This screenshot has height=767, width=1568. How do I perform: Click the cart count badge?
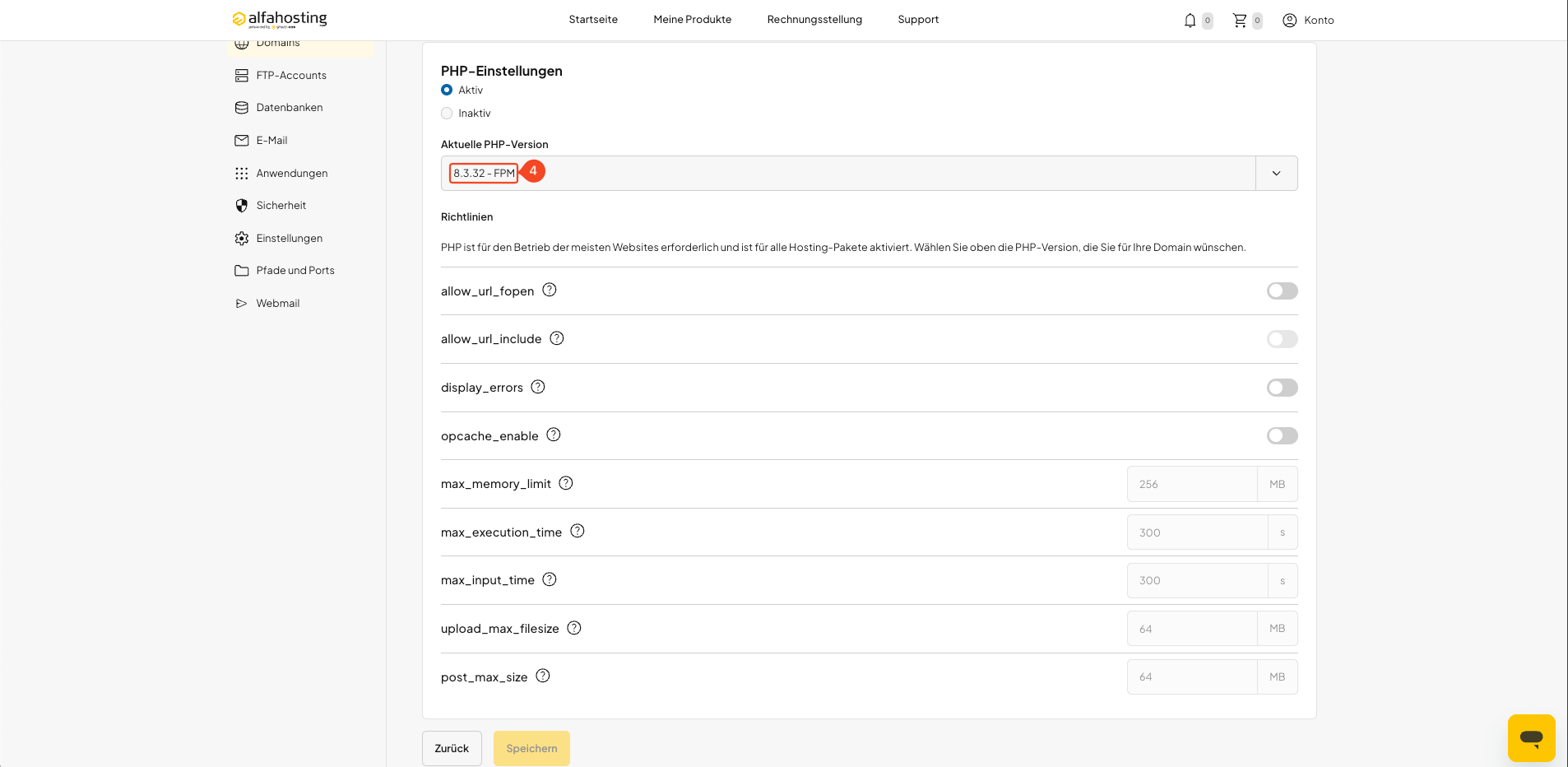pyautogui.click(x=1257, y=21)
